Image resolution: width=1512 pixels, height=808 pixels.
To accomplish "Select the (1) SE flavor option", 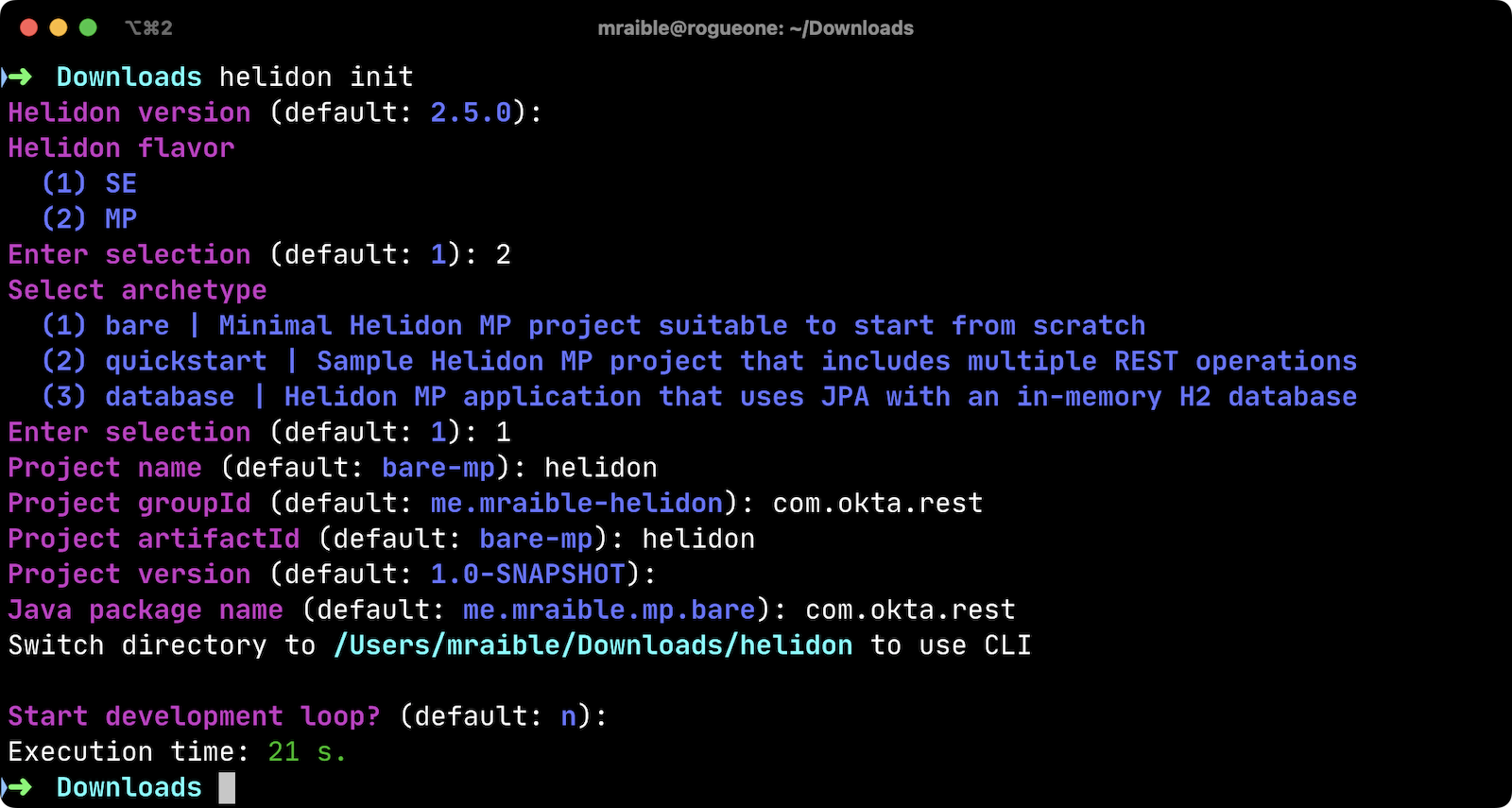I will coord(90,183).
